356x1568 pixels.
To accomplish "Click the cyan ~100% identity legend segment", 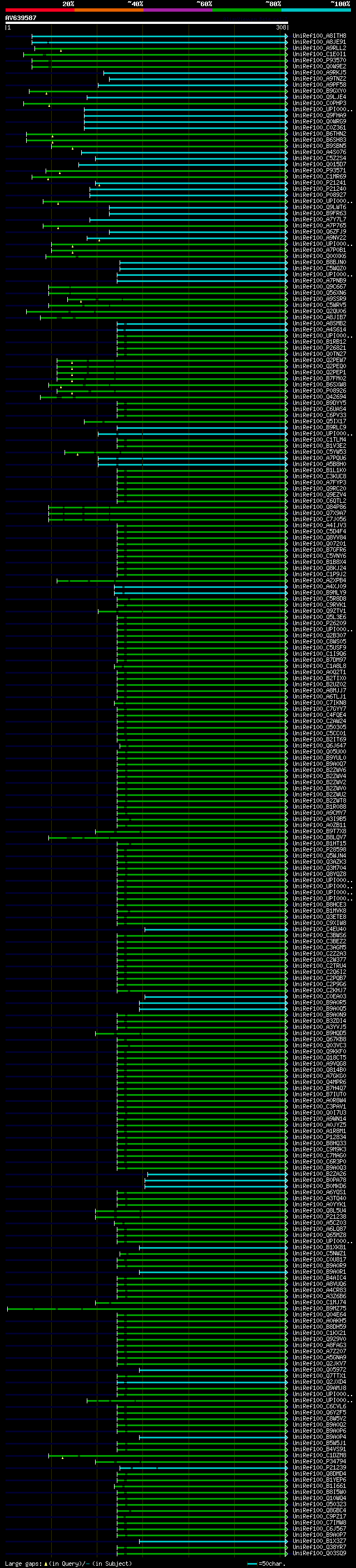I will (x=317, y=10).
